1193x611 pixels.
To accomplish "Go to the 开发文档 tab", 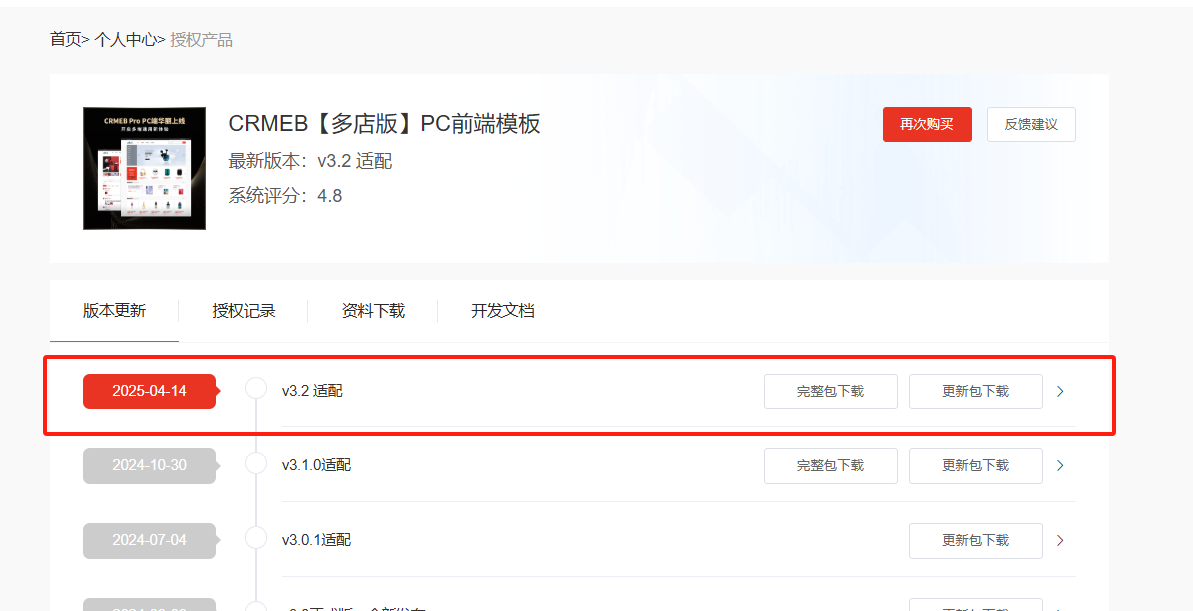I will 502,310.
